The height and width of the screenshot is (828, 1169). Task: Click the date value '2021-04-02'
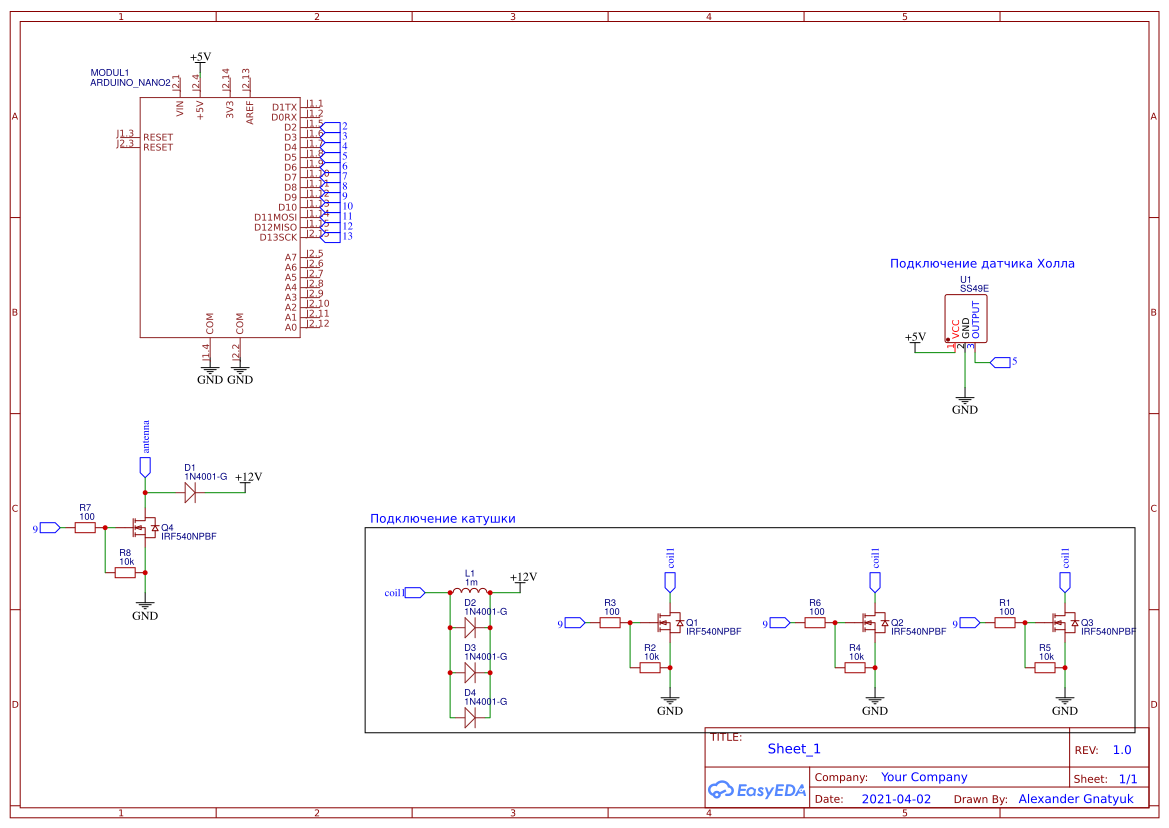[x=896, y=799]
